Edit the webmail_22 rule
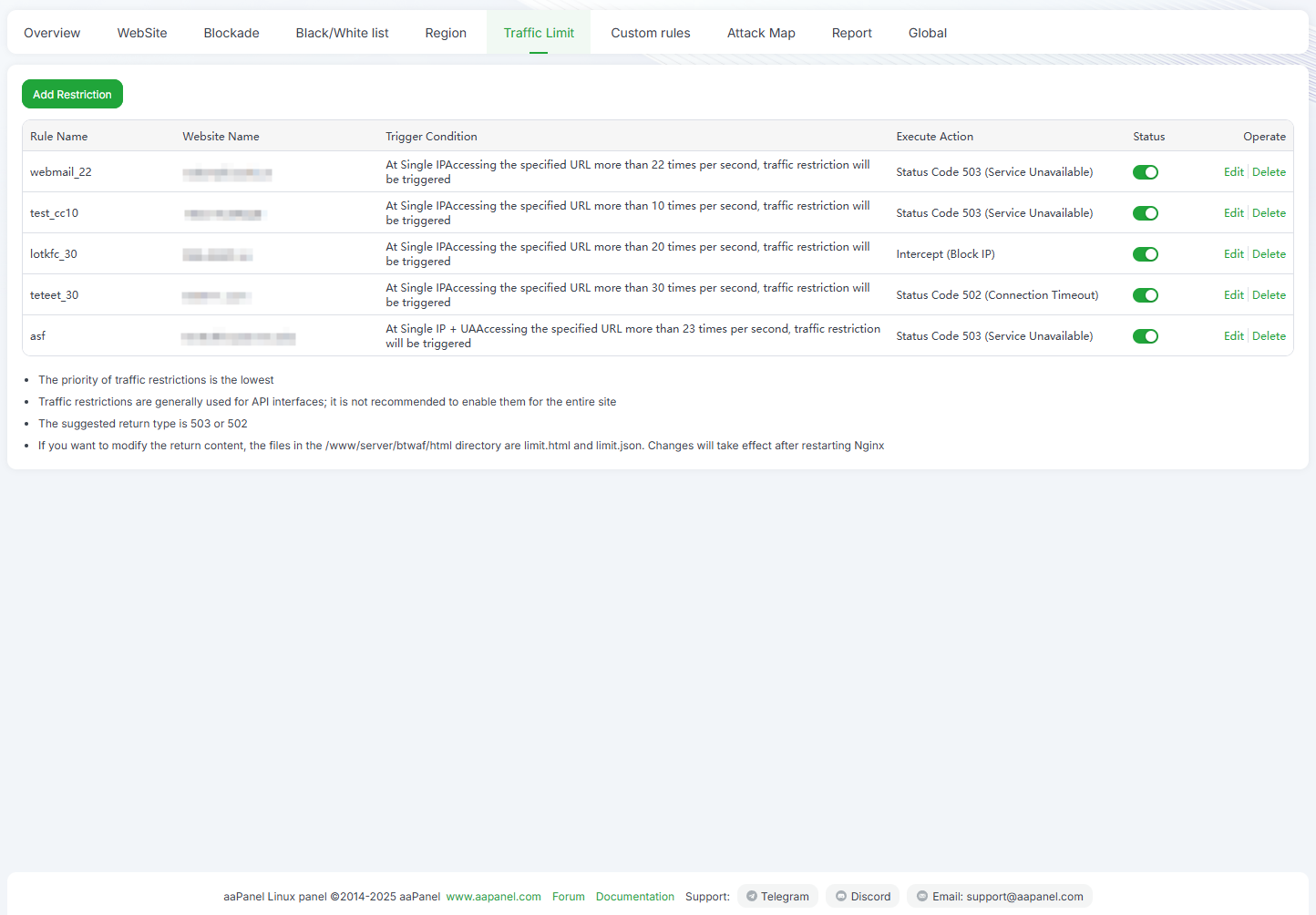Viewport: 1316px width, 915px height. (1233, 172)
